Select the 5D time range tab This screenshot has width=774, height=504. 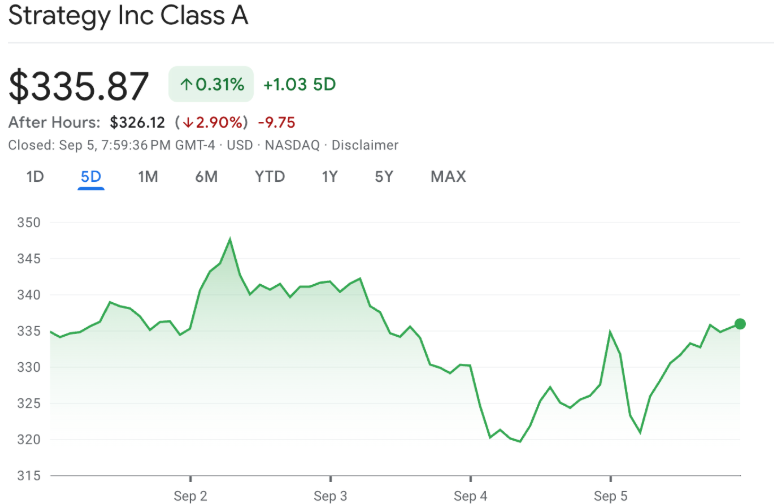point(91,177)
